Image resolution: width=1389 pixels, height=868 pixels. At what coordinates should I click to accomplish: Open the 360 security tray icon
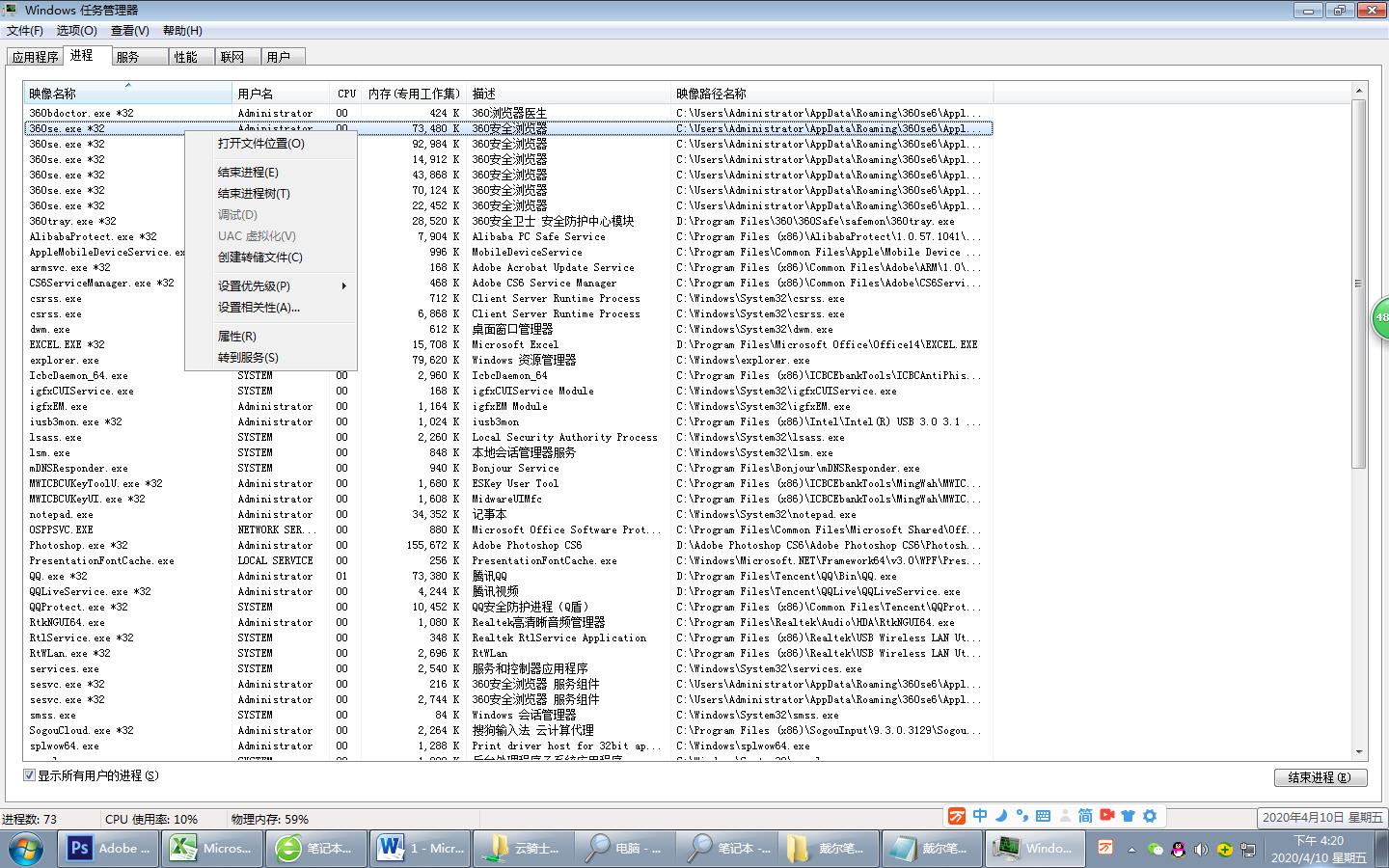(x=1224, y=850)
